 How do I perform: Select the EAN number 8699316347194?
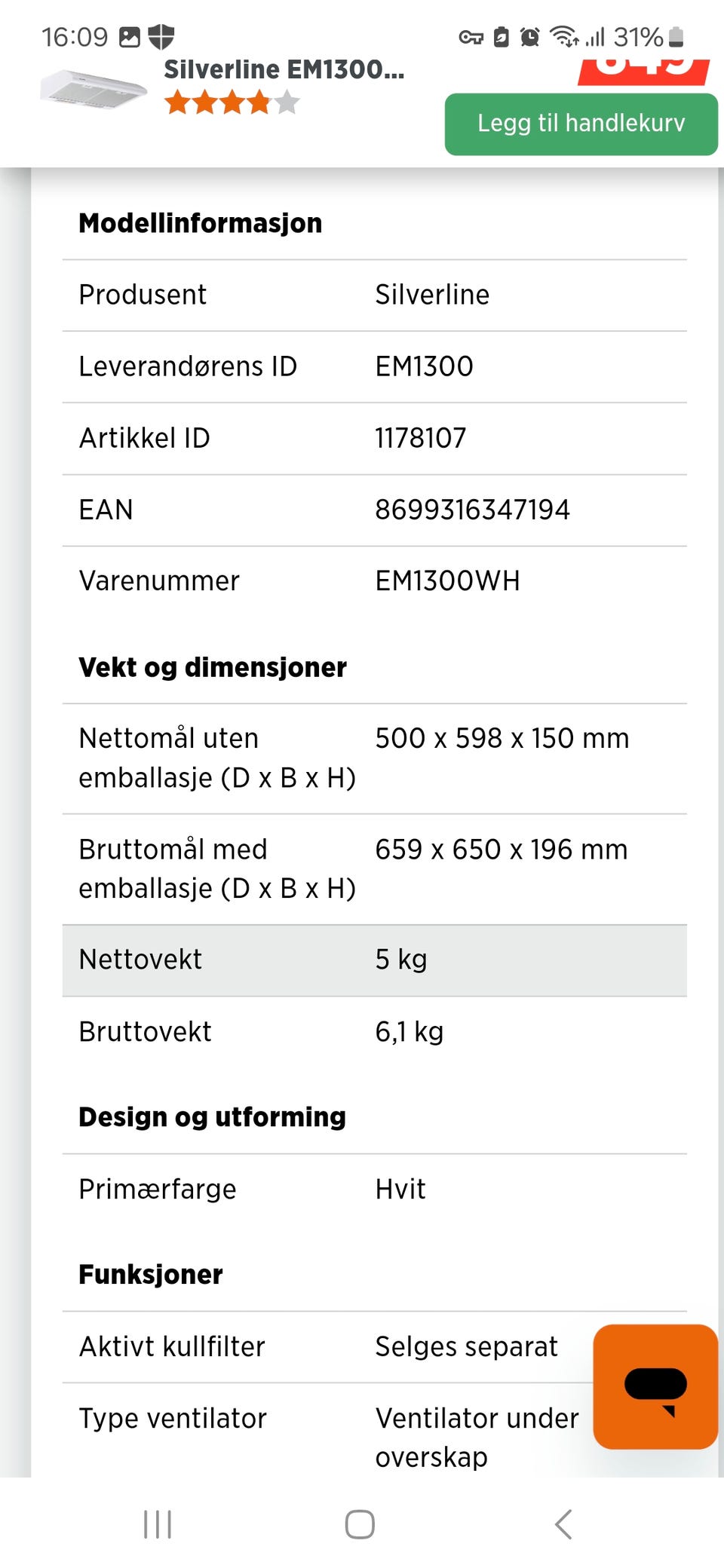coord(472,510)
